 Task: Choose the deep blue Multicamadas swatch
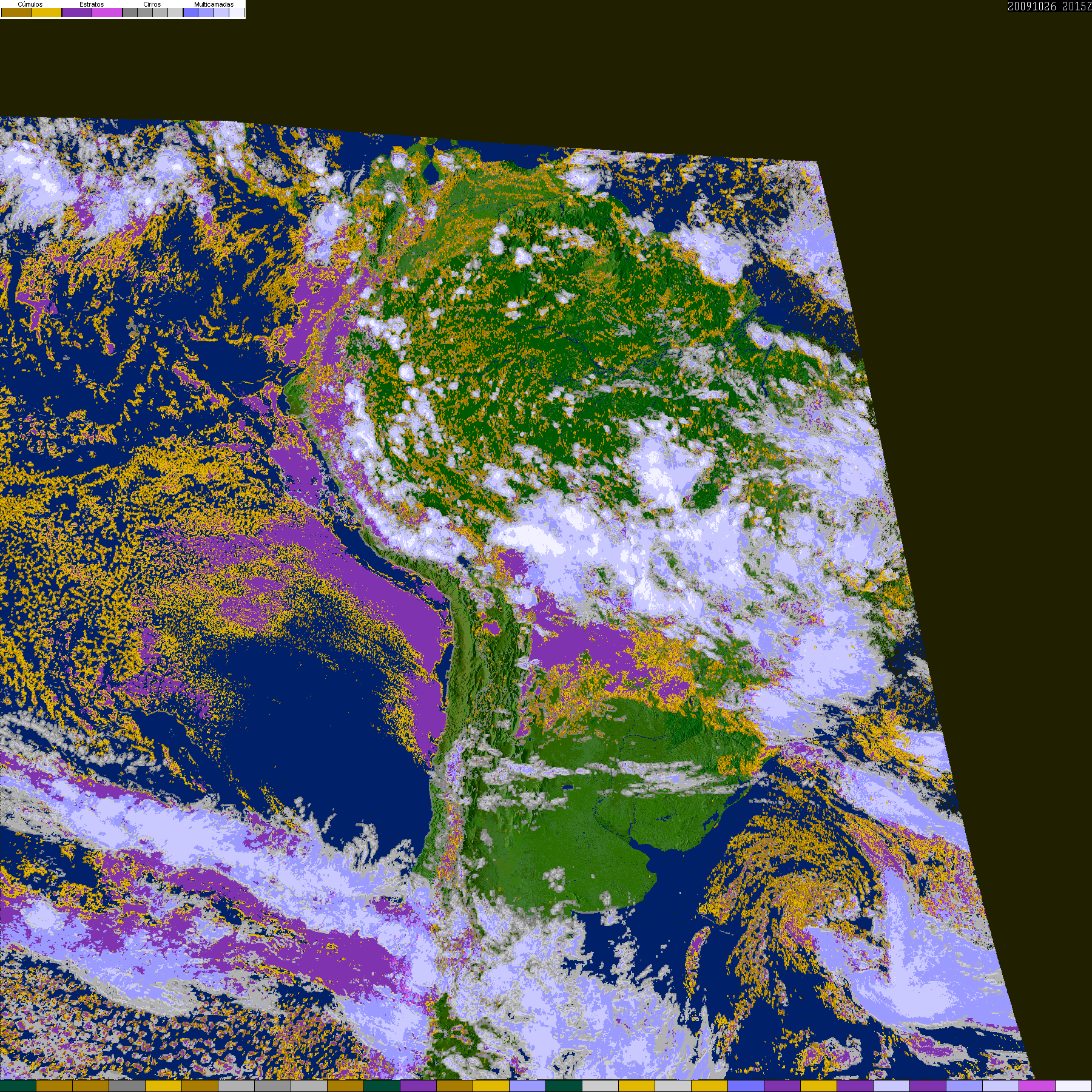pyautogui.click(x=190, y=12)
